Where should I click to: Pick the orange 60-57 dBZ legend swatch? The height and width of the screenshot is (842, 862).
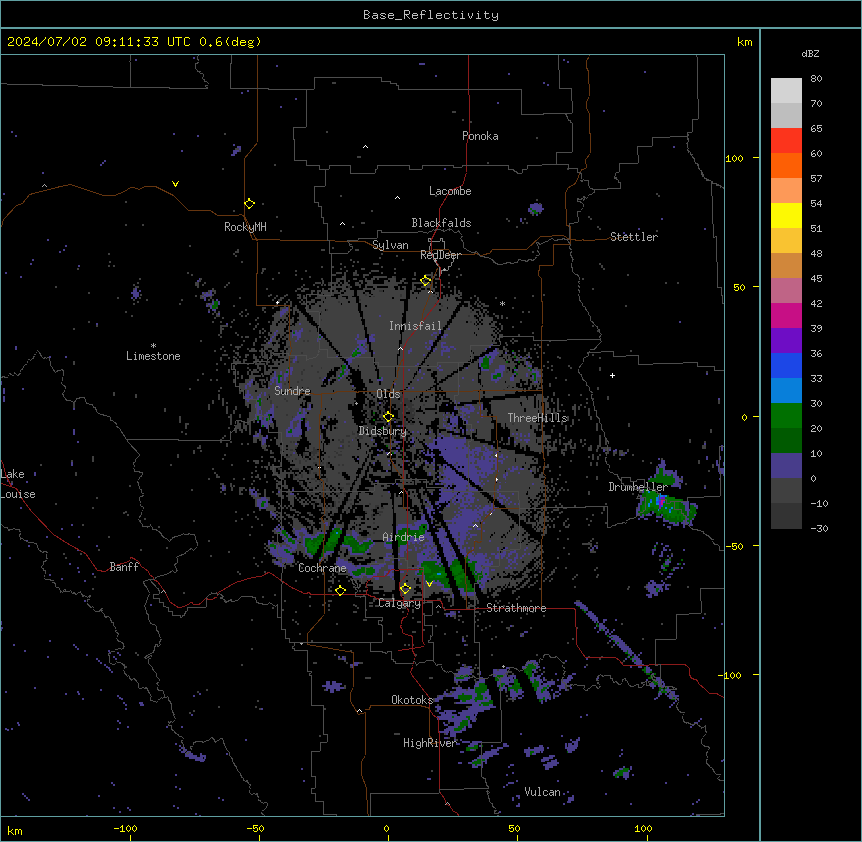(786, 165)
